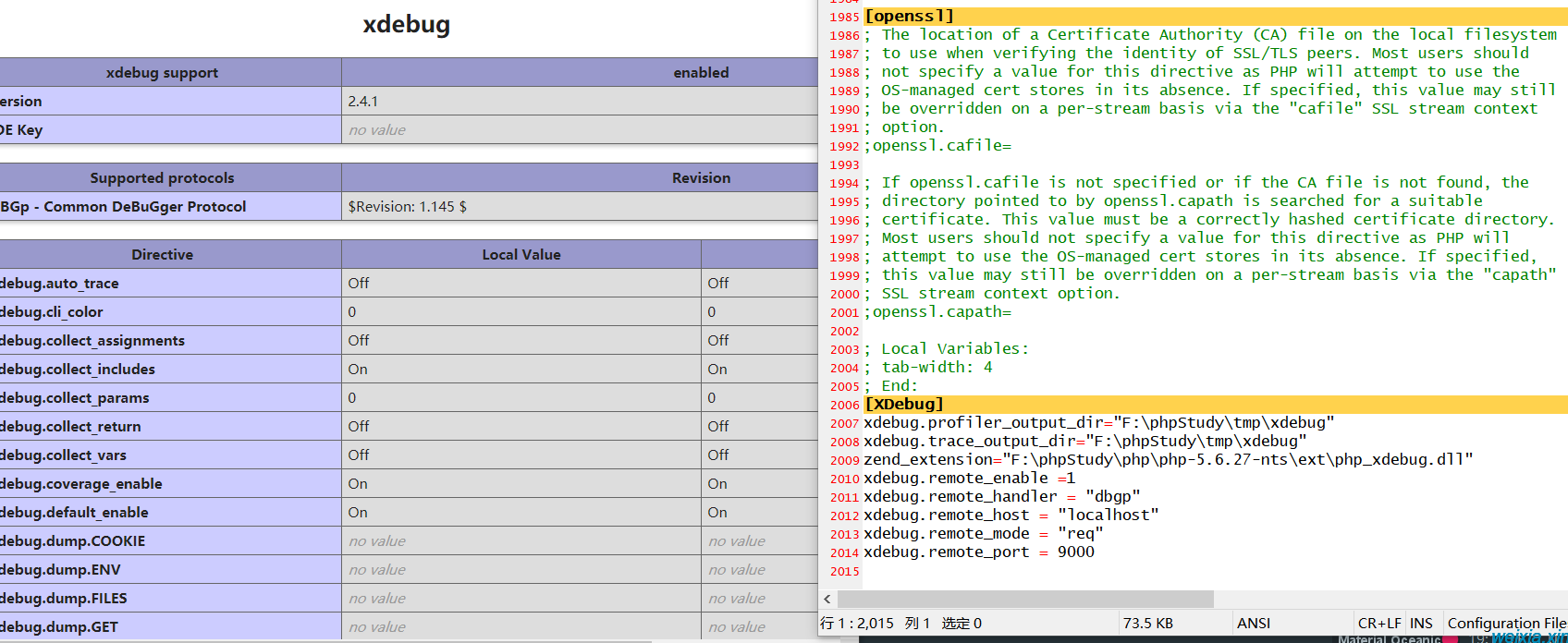
Task: Click the xdebug.remote_port = 9000 line
Action: click(979, 552)
